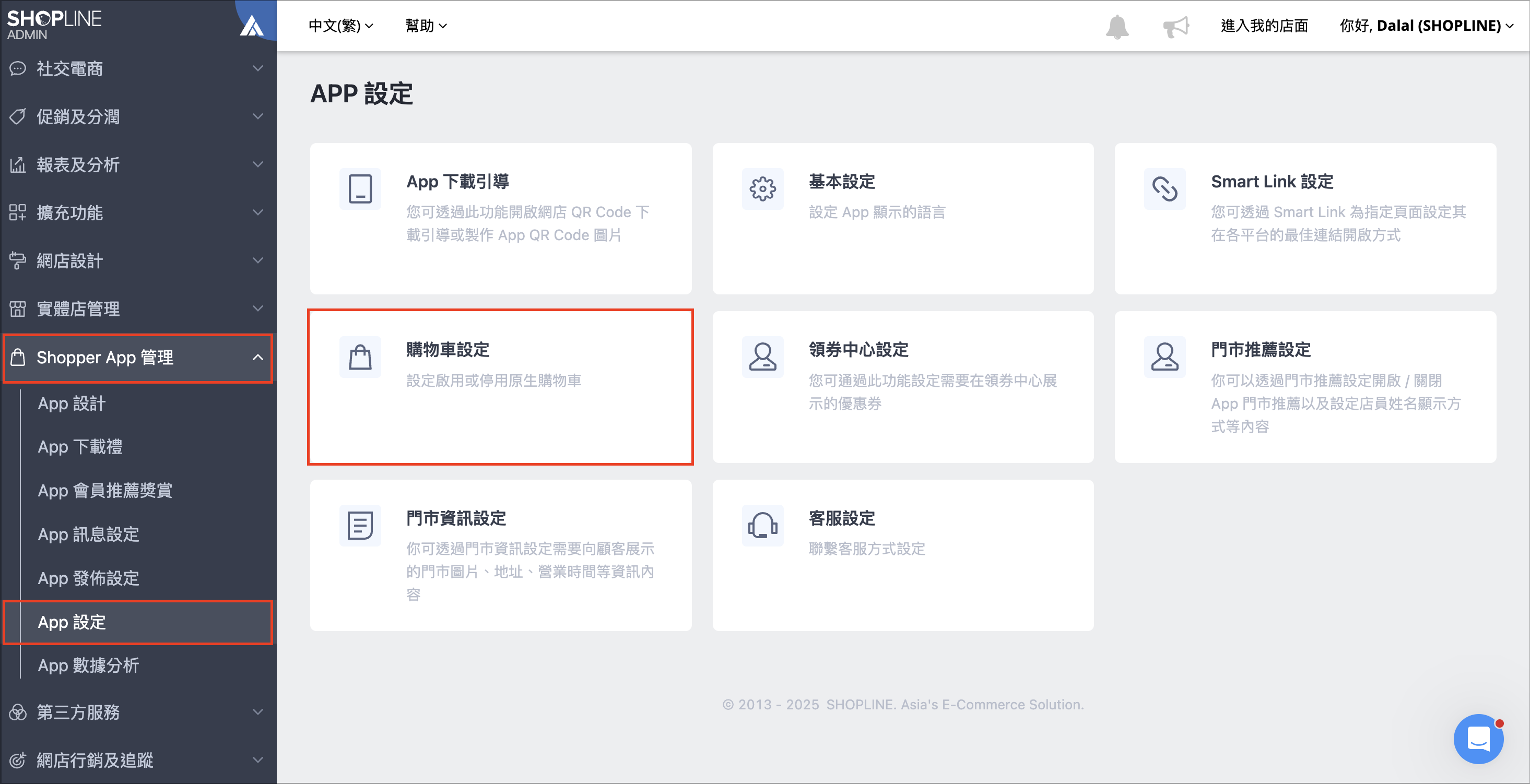Expand the 報表及分析 menu chevron
Image resolution: width=1530 pixels, height=784 pixels.
[258, 164]
